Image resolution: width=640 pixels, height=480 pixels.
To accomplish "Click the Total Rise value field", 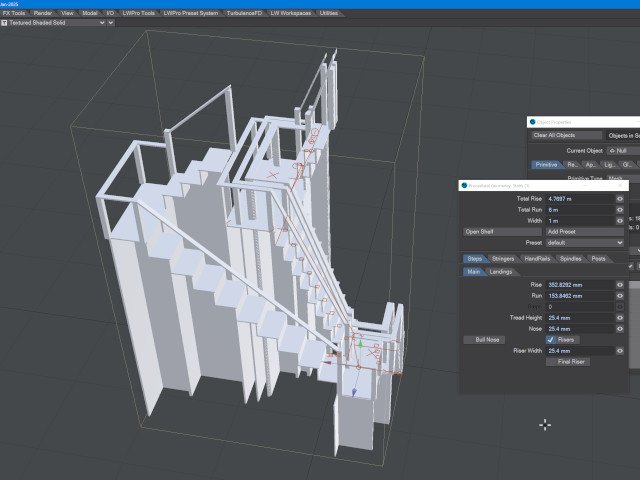I will point(580,199).
